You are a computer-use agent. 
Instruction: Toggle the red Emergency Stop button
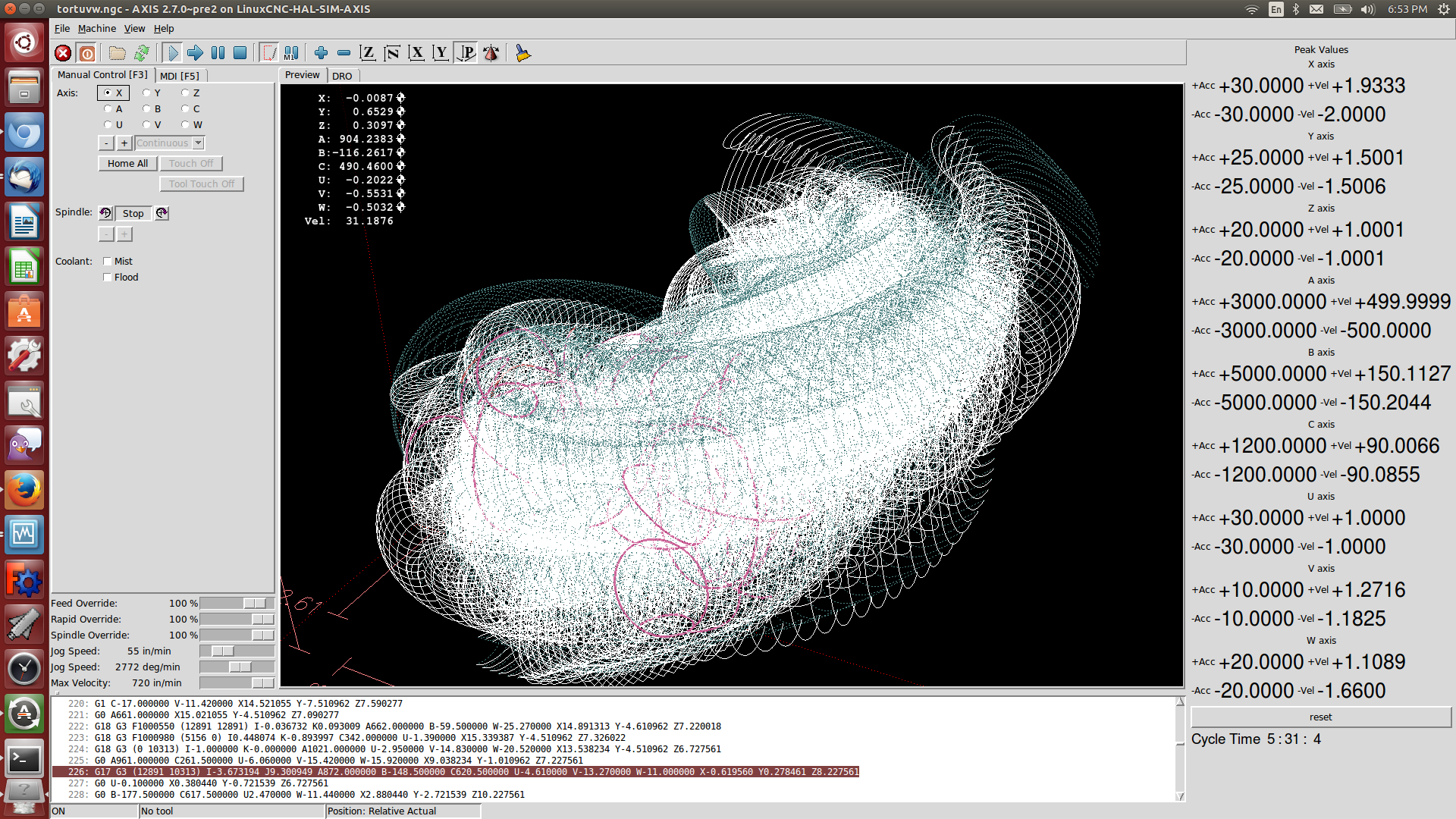point(63,53)
